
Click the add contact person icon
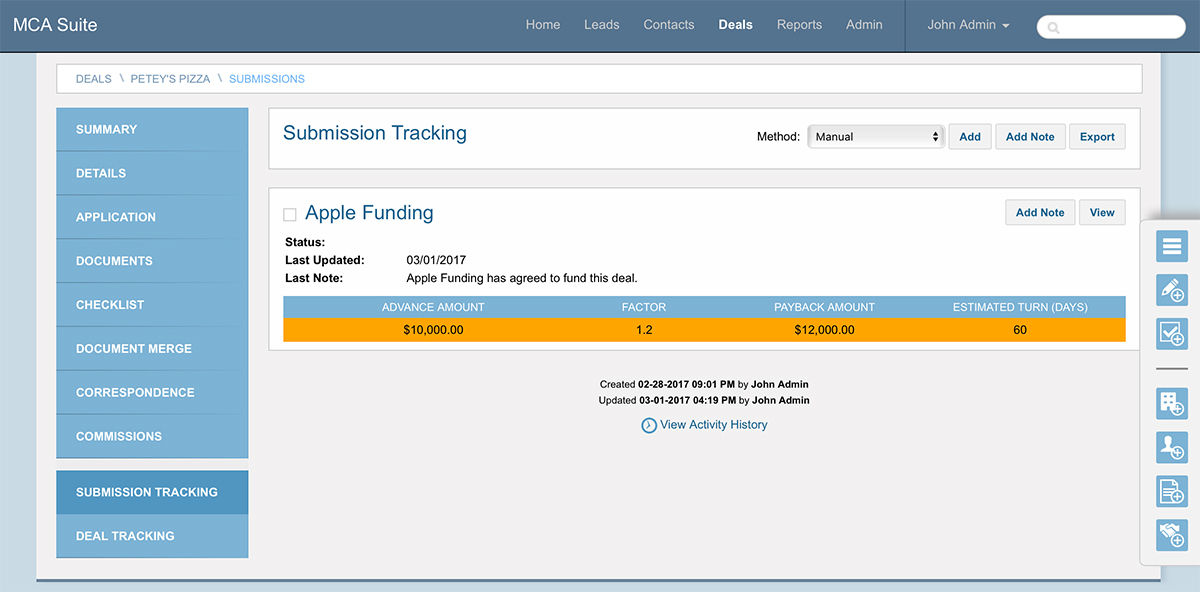pyautogui.click(x=1171, y=447)
